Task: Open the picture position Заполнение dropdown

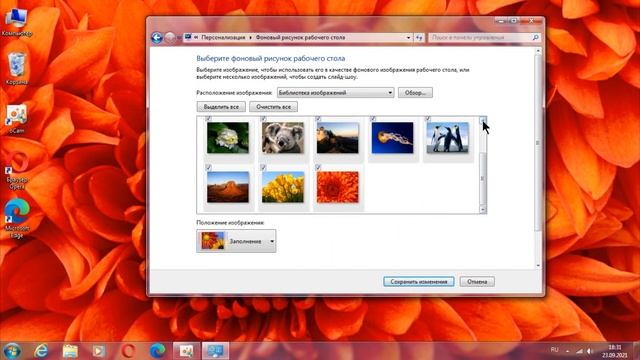Action: [236, 241]
